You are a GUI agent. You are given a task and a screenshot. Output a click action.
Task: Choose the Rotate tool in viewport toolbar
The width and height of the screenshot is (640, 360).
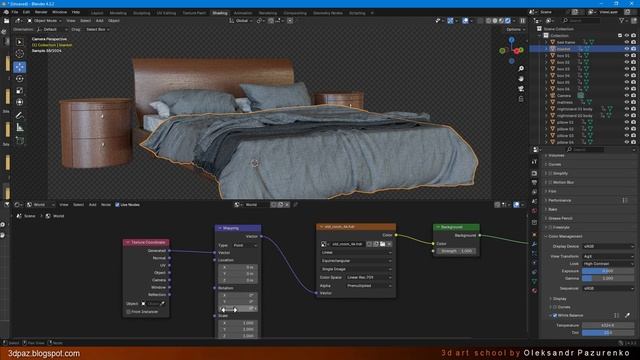(x=20, y=79)
